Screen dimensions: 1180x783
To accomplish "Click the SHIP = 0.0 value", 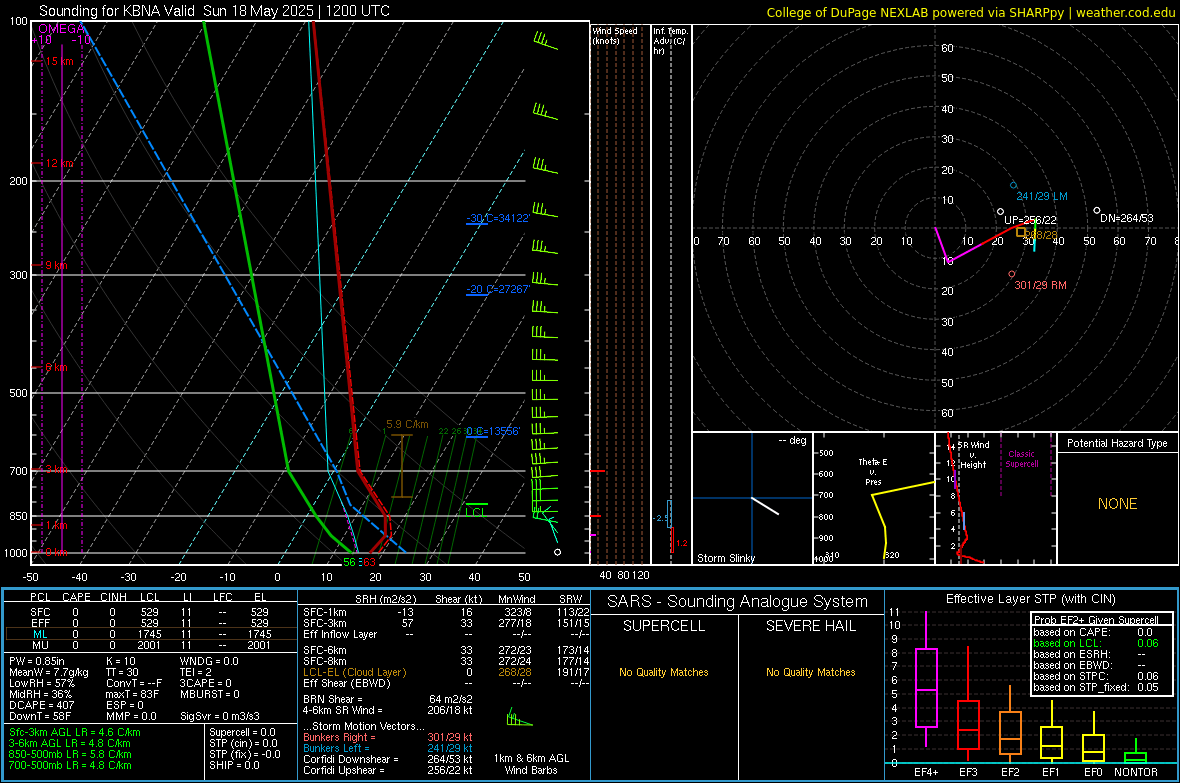I will click(x=234, y=765).
